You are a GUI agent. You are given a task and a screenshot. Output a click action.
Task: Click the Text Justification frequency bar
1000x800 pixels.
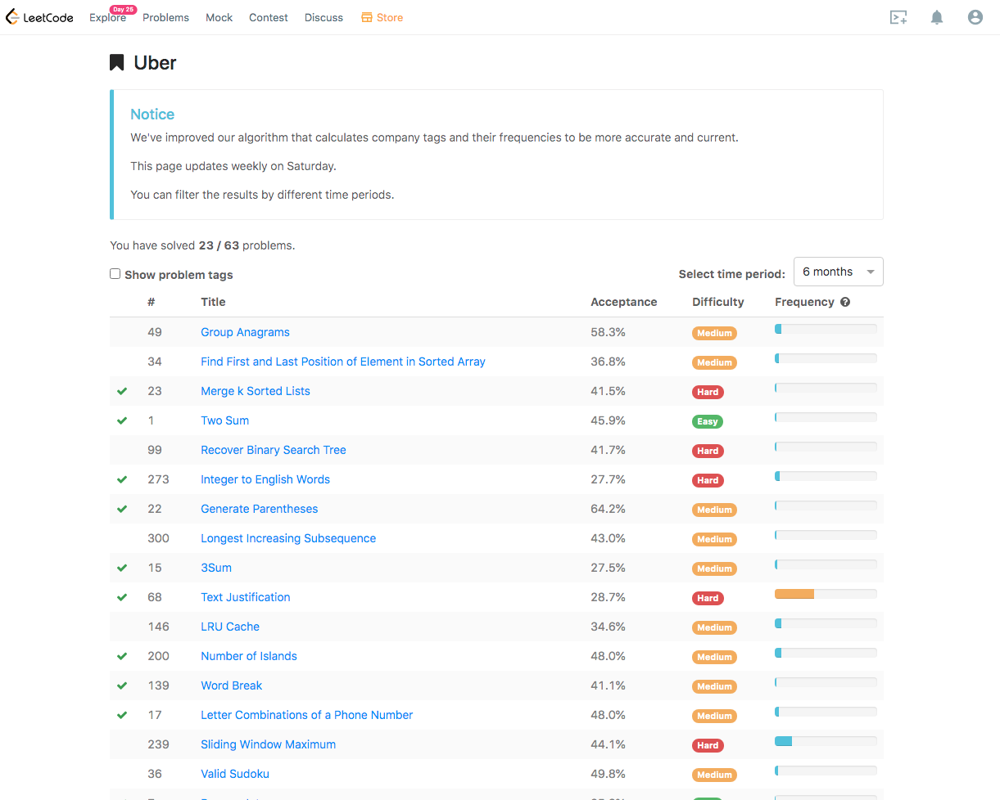pyautogui.click(x=825, y=594)
